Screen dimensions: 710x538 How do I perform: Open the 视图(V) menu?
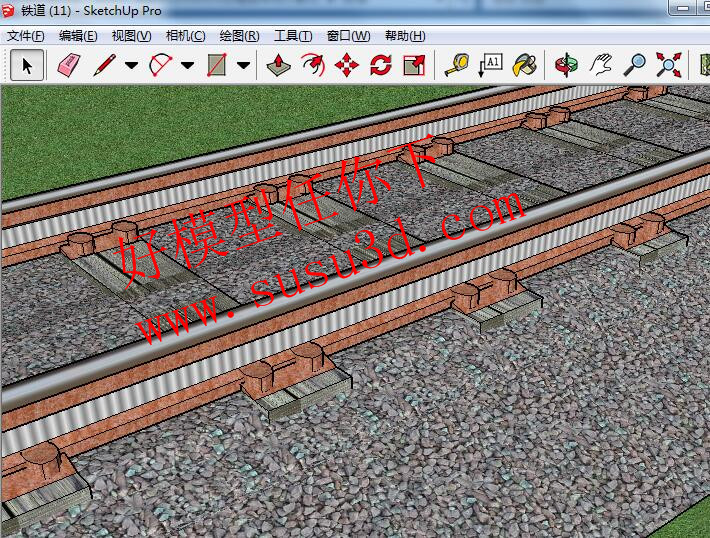click(132, 36)
